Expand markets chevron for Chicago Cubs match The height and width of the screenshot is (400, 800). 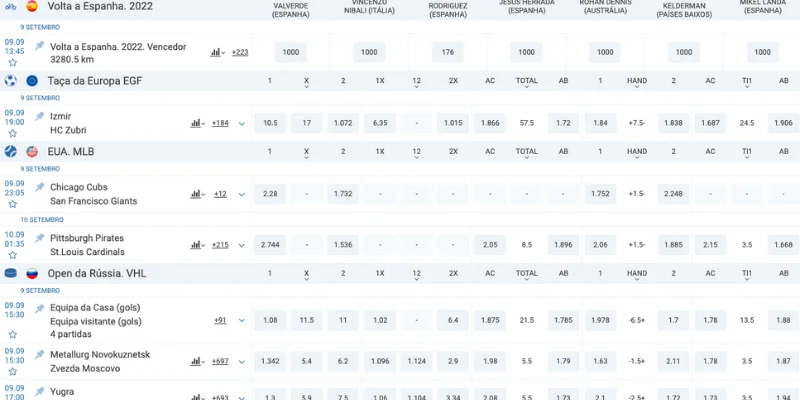[242, 194]
